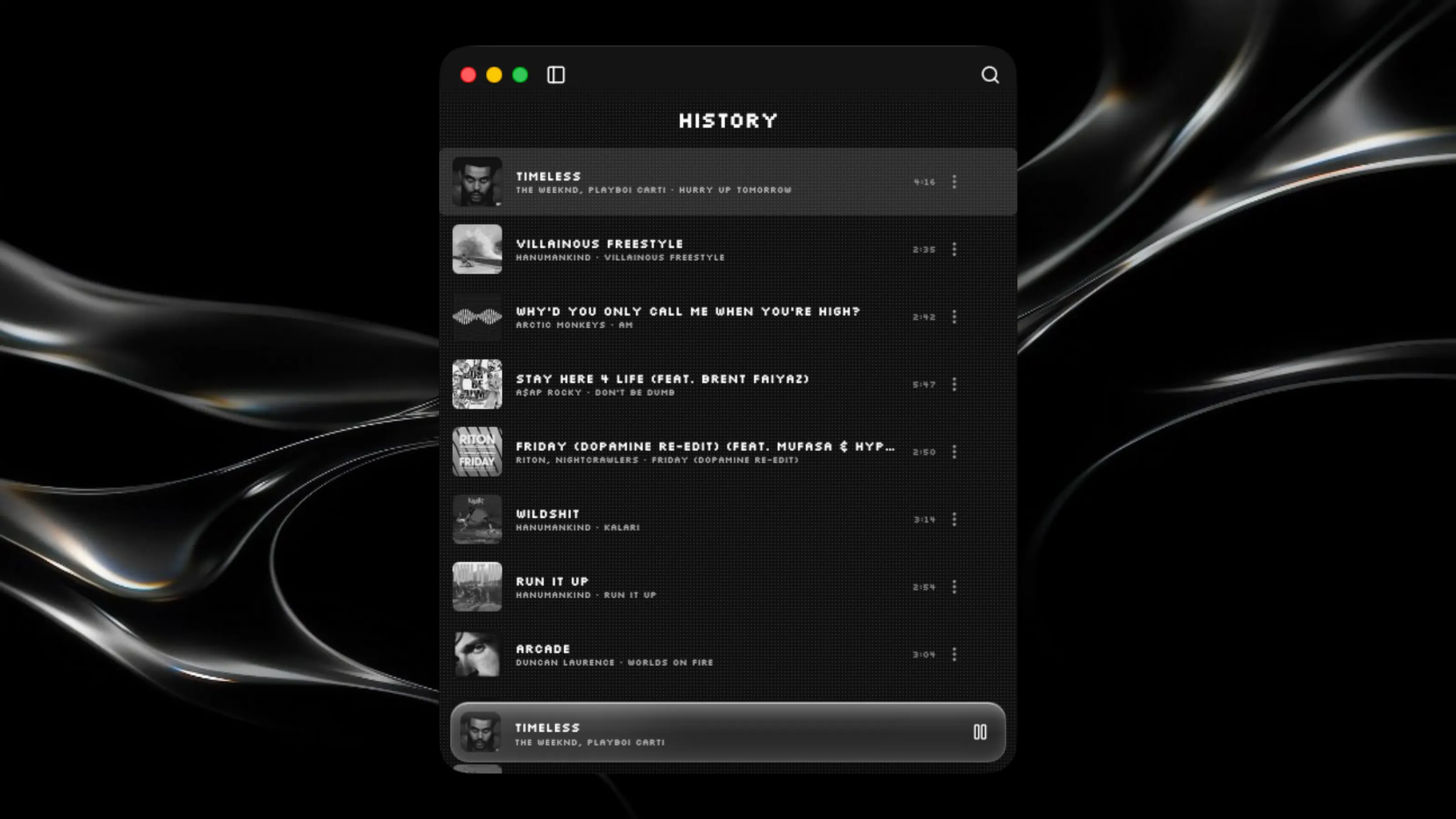Open Arctic Monkeys · AM subtitle
This screenshot has width=1456, height=819.
tap(574, 325)
